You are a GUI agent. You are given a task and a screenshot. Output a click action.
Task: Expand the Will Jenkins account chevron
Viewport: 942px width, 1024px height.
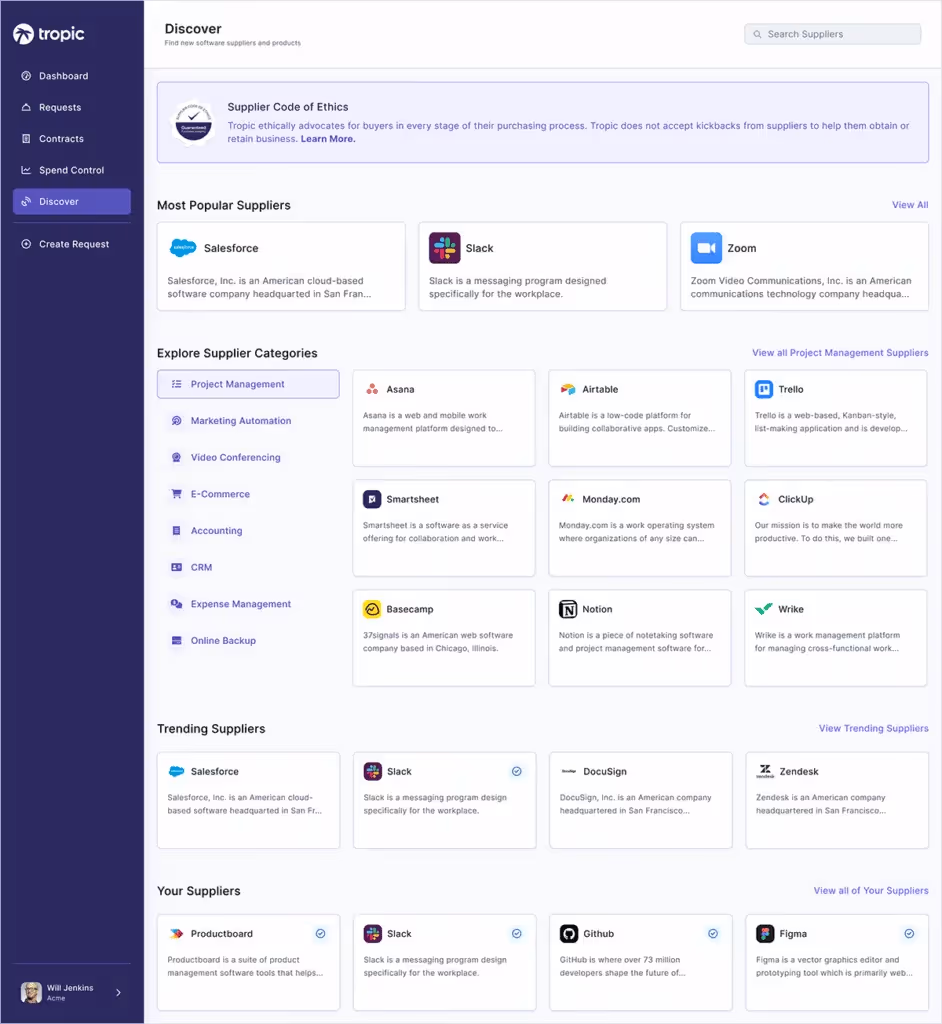[x=118, y=993]
